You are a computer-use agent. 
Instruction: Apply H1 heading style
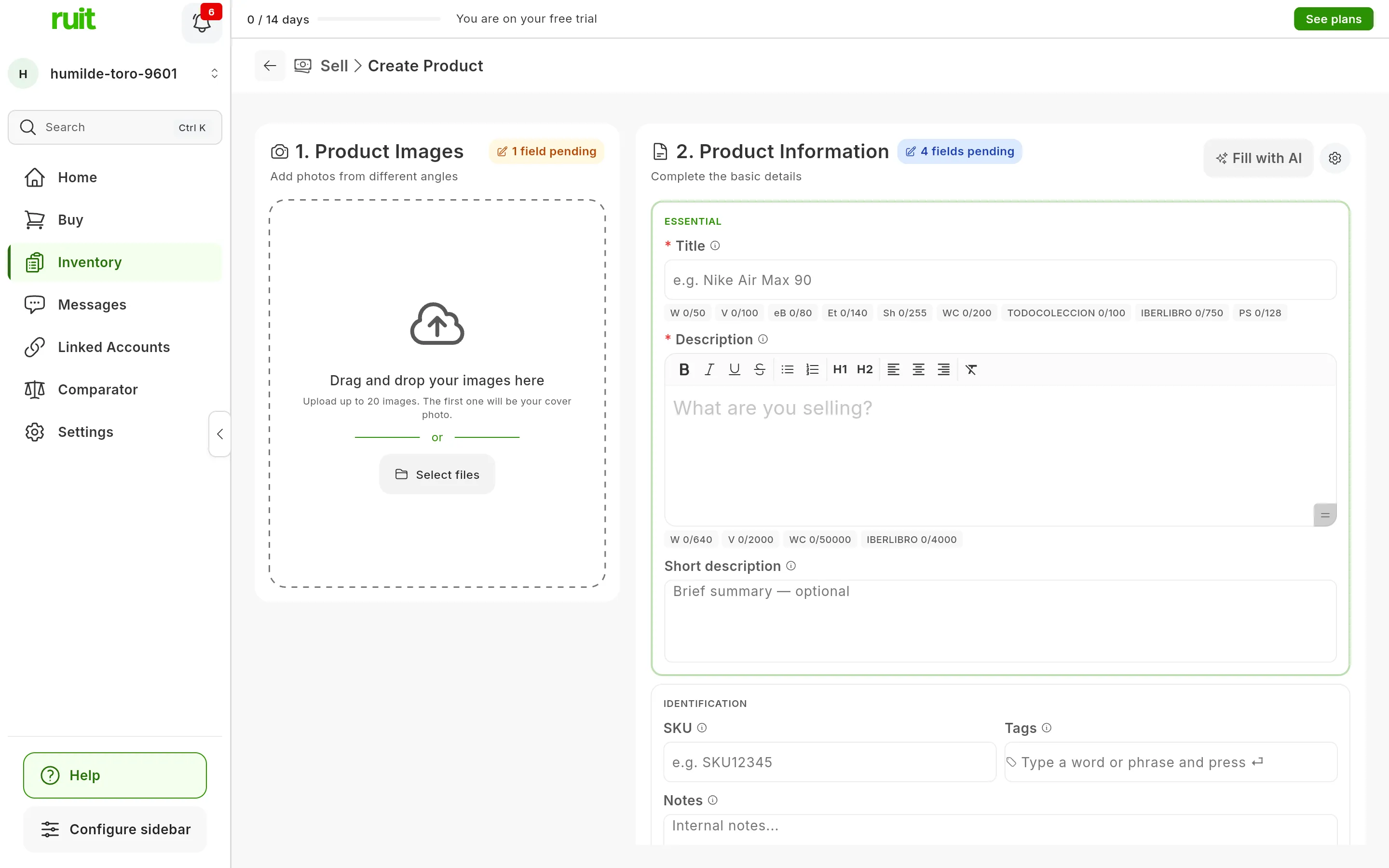(x=840, y=369)
